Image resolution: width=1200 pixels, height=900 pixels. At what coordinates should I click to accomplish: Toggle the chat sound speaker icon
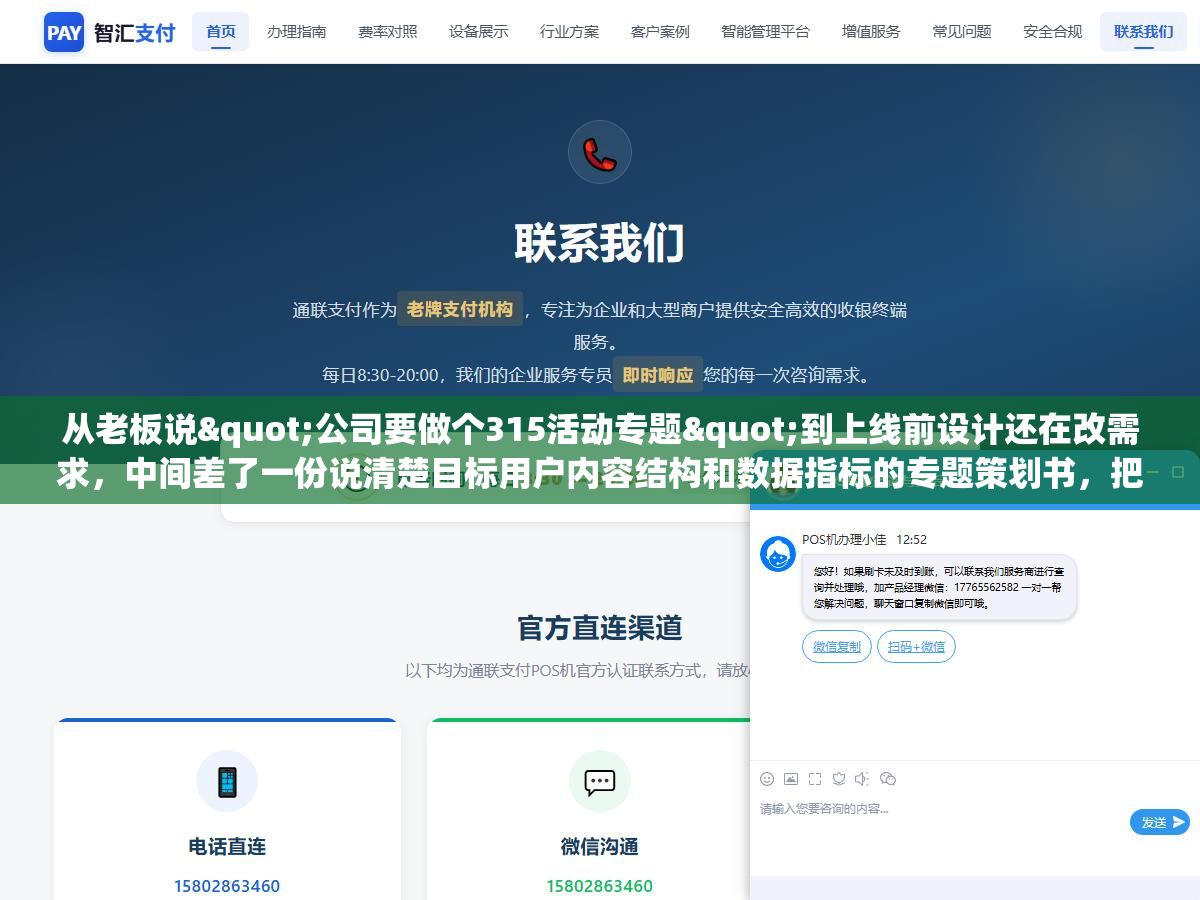(x=862, y=778)
